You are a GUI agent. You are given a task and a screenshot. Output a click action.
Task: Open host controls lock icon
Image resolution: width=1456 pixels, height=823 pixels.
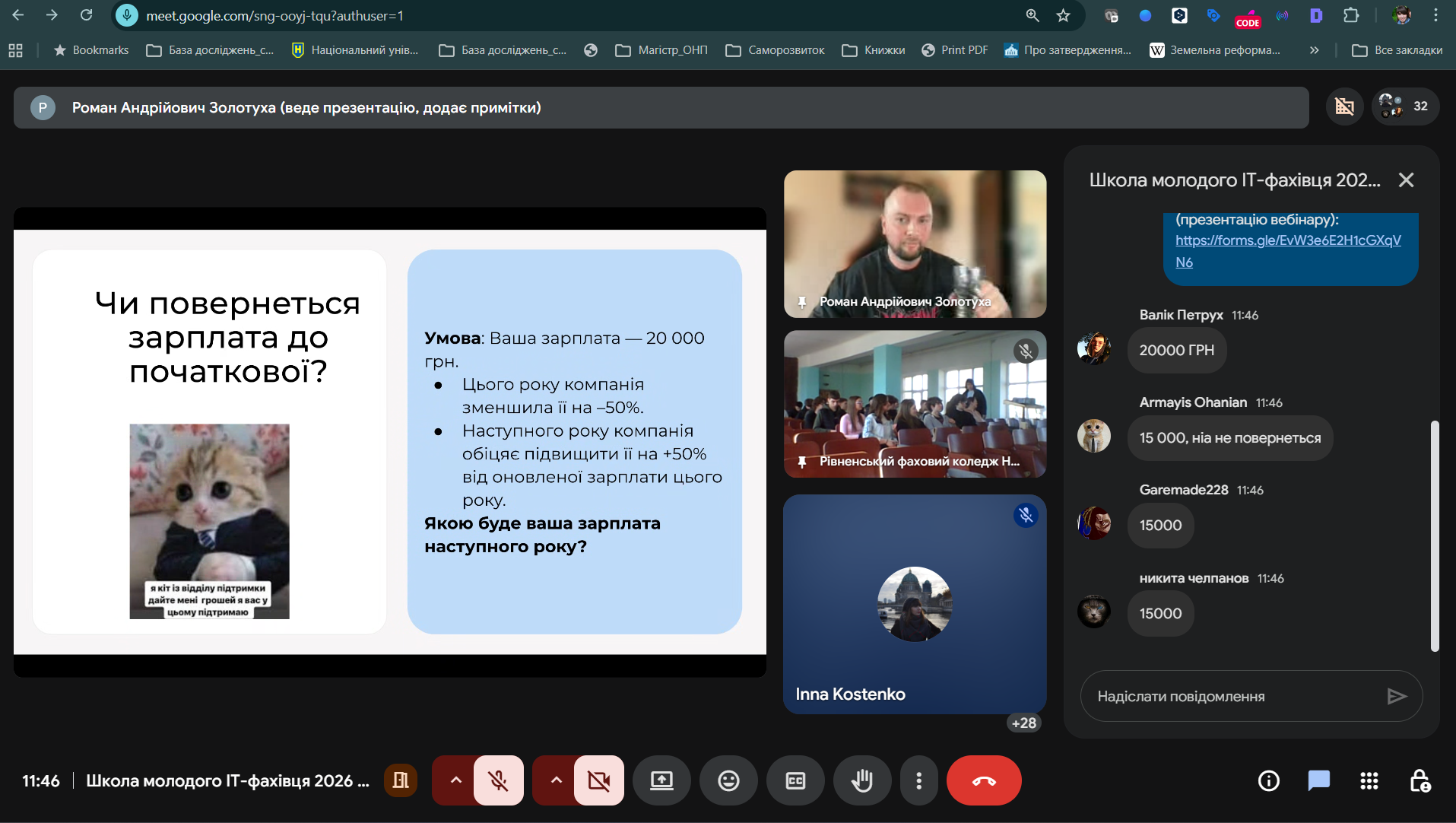click(x=1420, y=780)
